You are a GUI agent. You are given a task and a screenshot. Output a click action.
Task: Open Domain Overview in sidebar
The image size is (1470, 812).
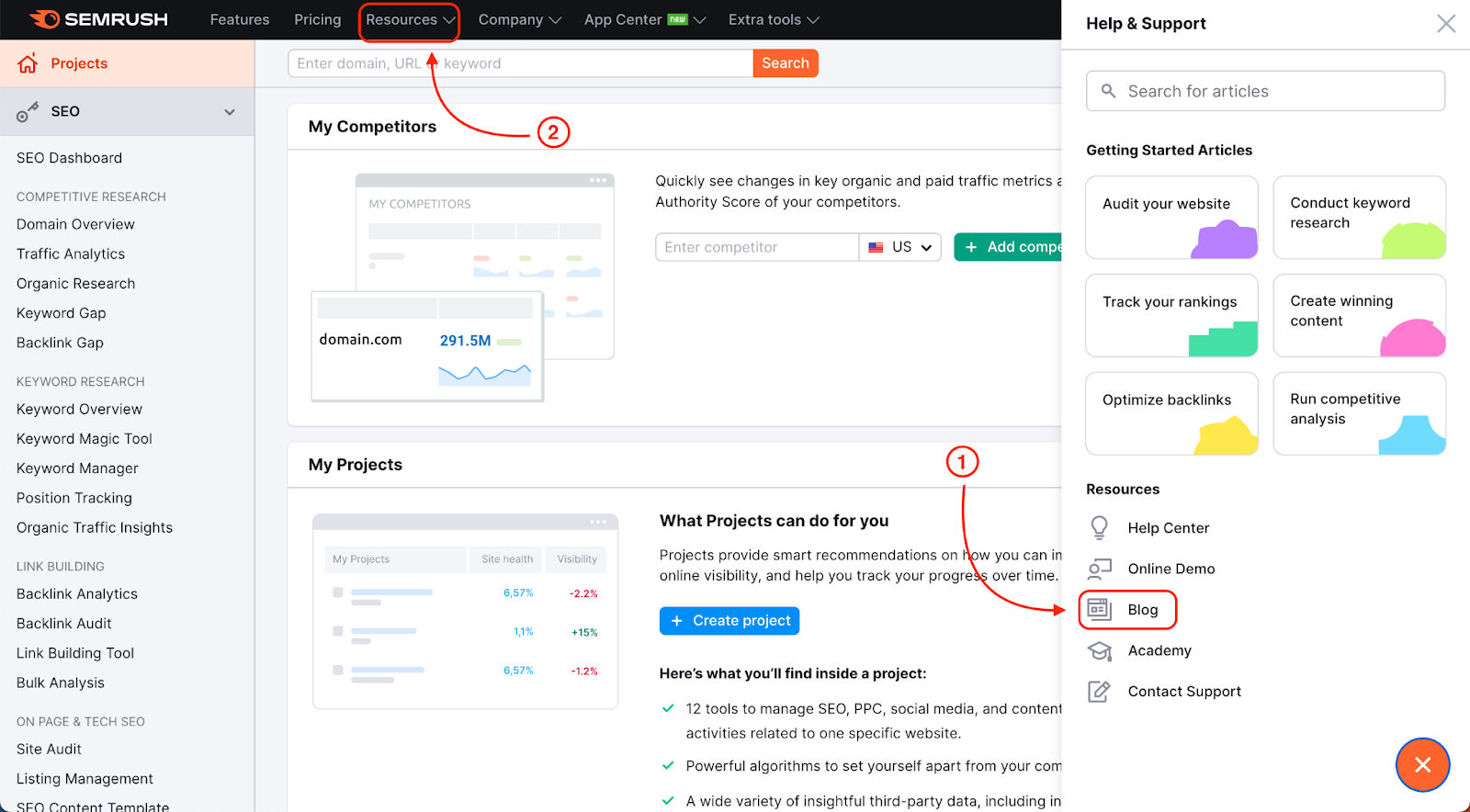pyautogui.click(x=75, y=224)
